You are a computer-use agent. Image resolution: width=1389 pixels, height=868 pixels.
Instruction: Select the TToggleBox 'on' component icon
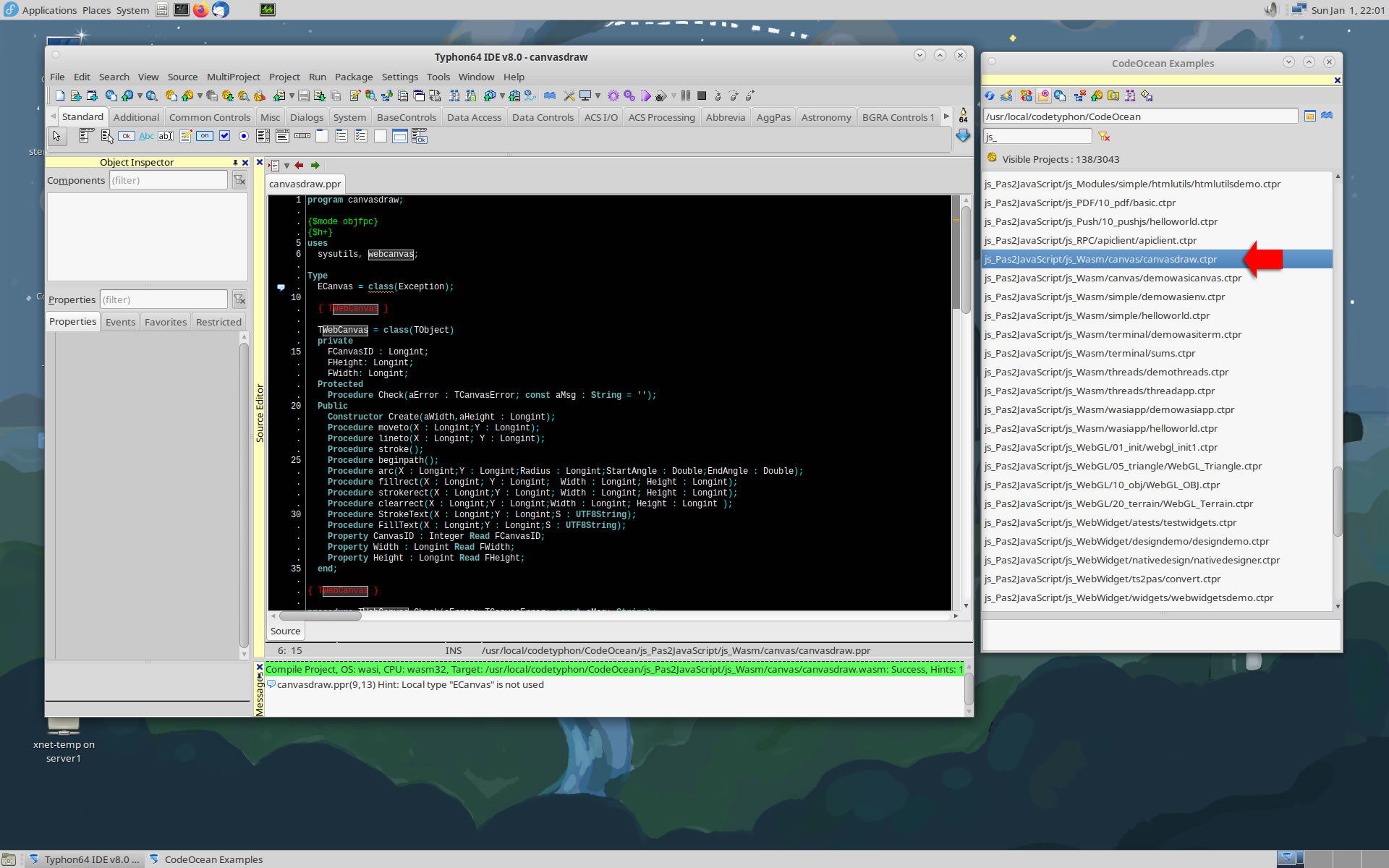click(x=205, y=136)
